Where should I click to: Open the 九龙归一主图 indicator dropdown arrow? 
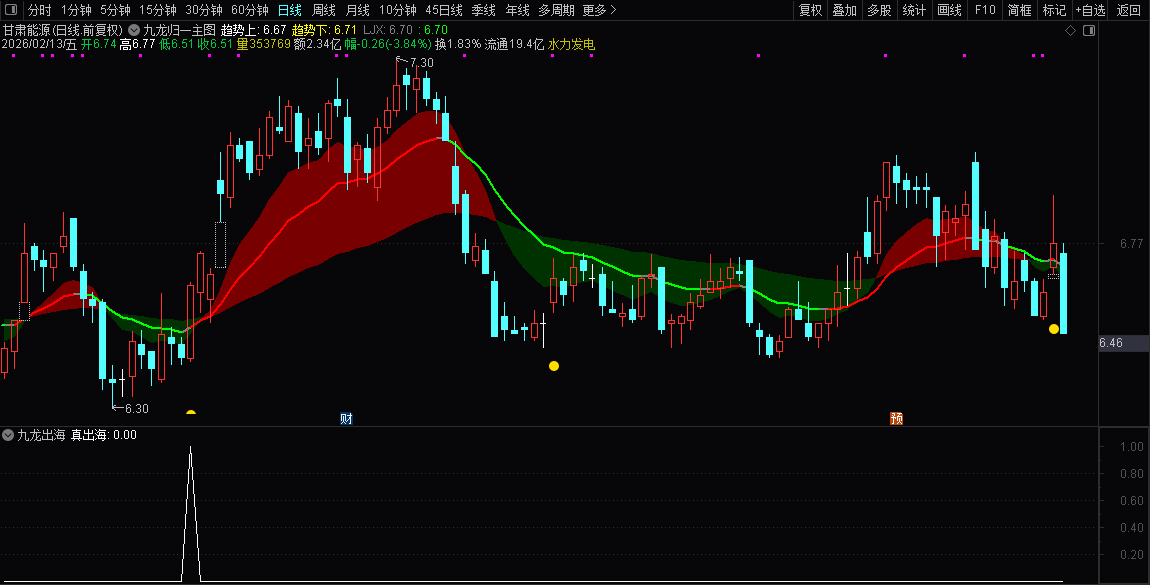coord(133,30)
